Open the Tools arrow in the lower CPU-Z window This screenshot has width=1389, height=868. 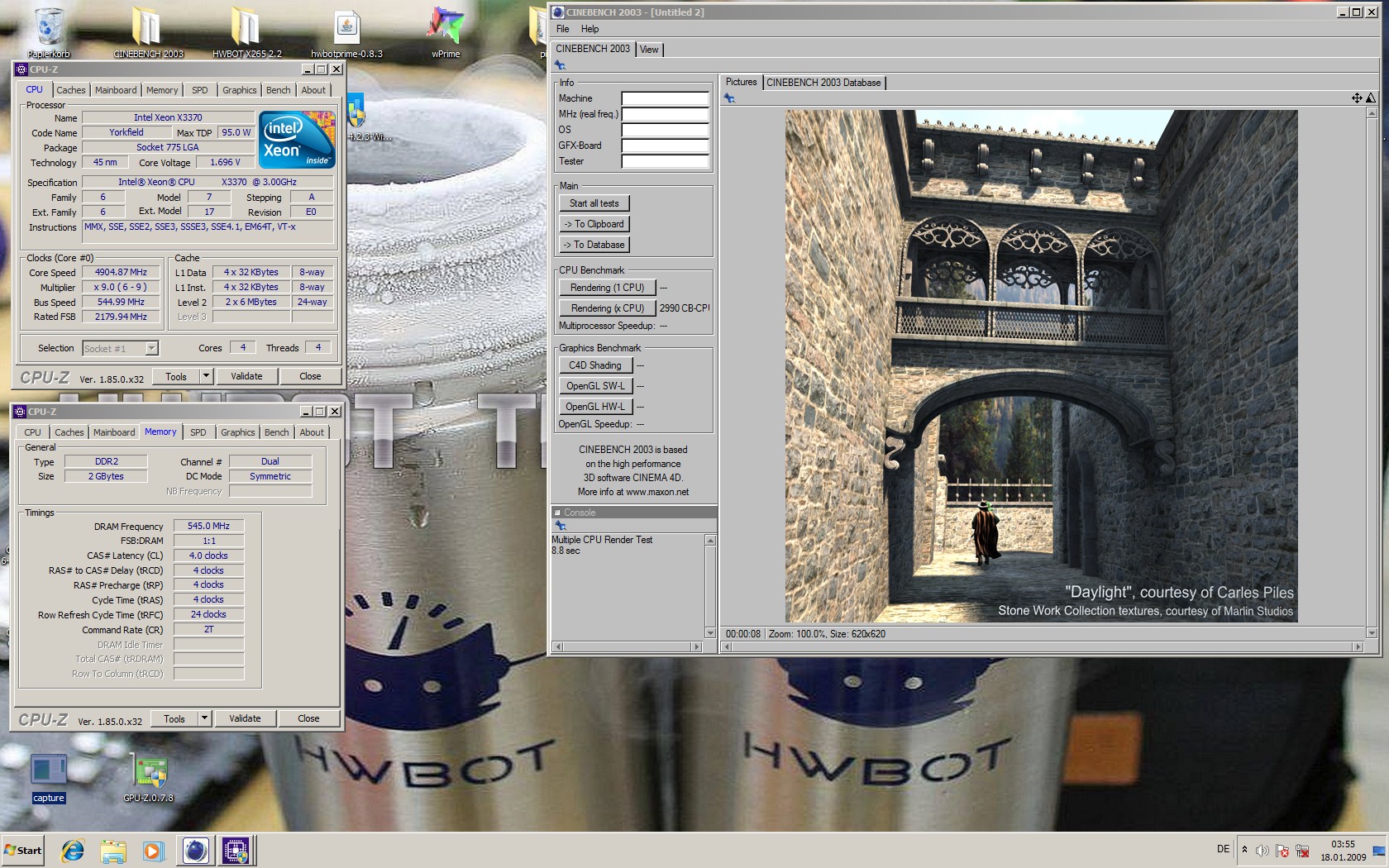coord(204,718)
